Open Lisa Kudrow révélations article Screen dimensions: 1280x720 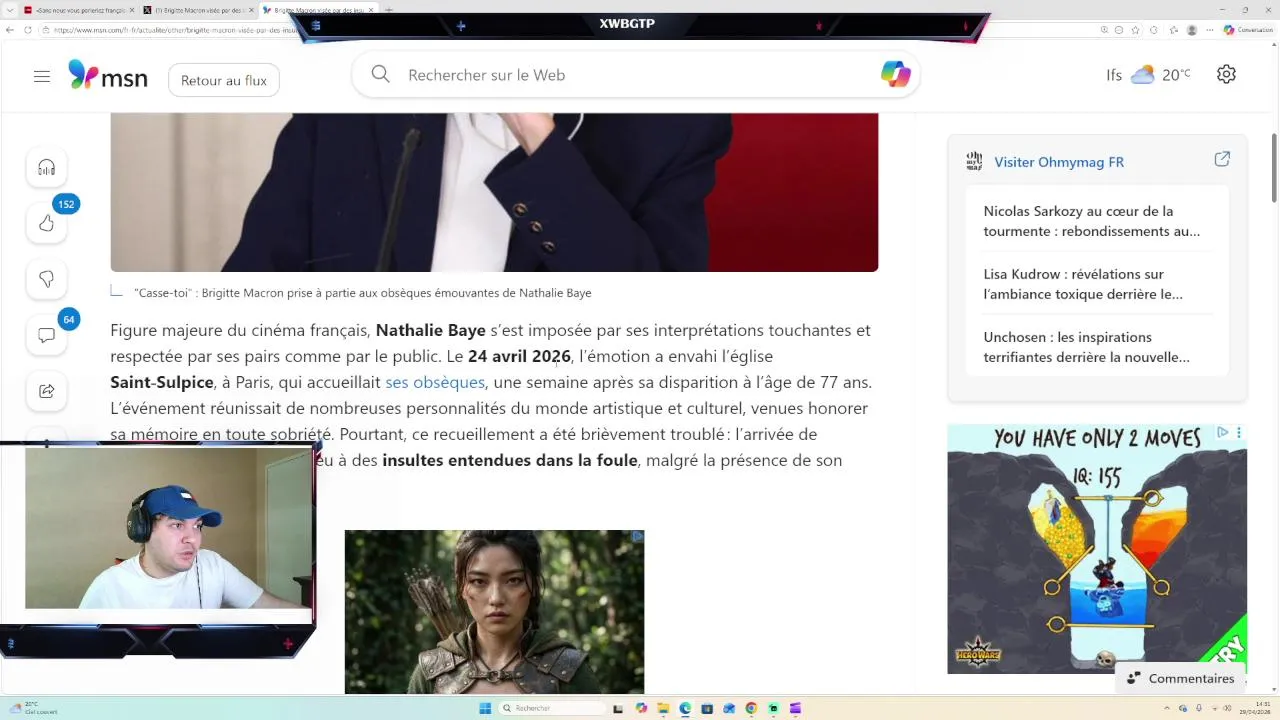point(1083,284)
